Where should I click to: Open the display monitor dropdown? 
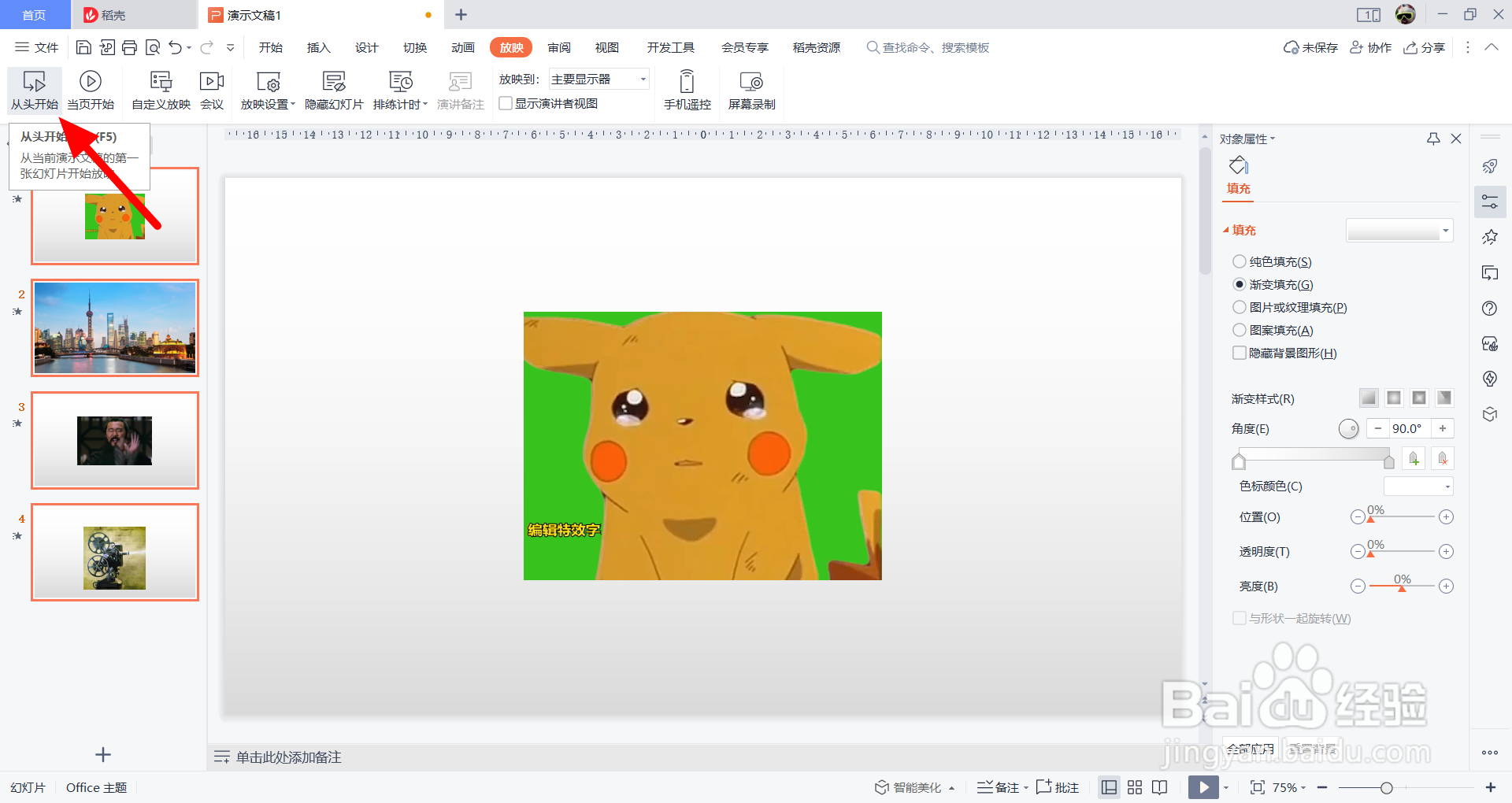598,79
